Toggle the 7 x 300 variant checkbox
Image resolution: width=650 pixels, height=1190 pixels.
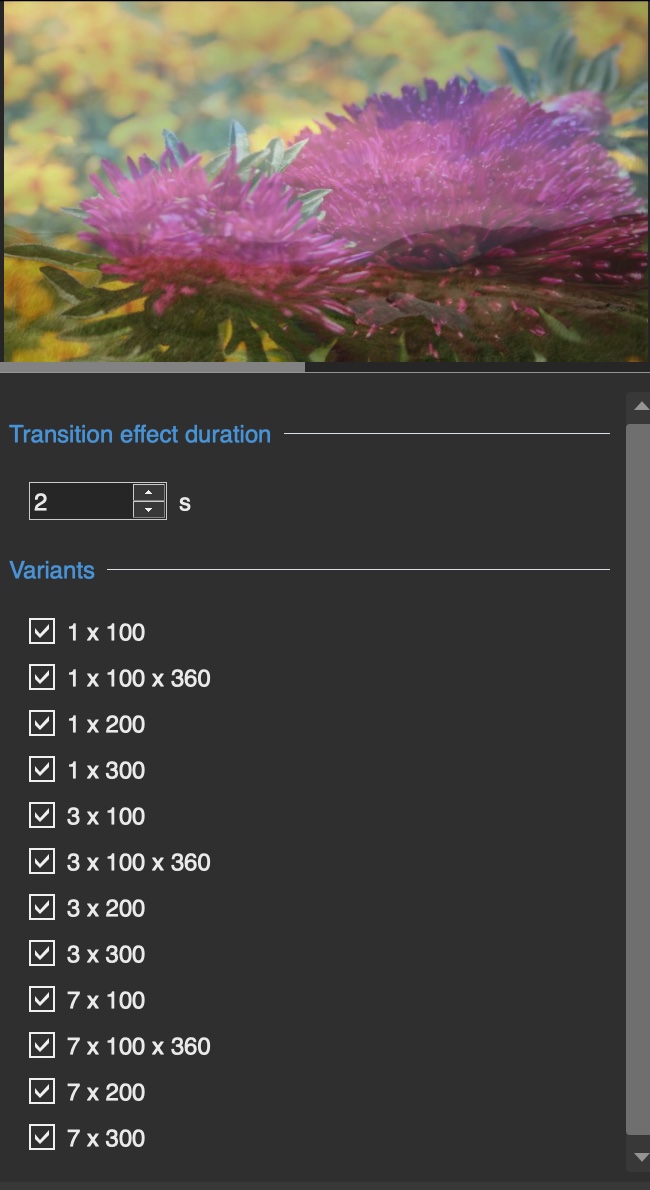[x=42, y=1138]
